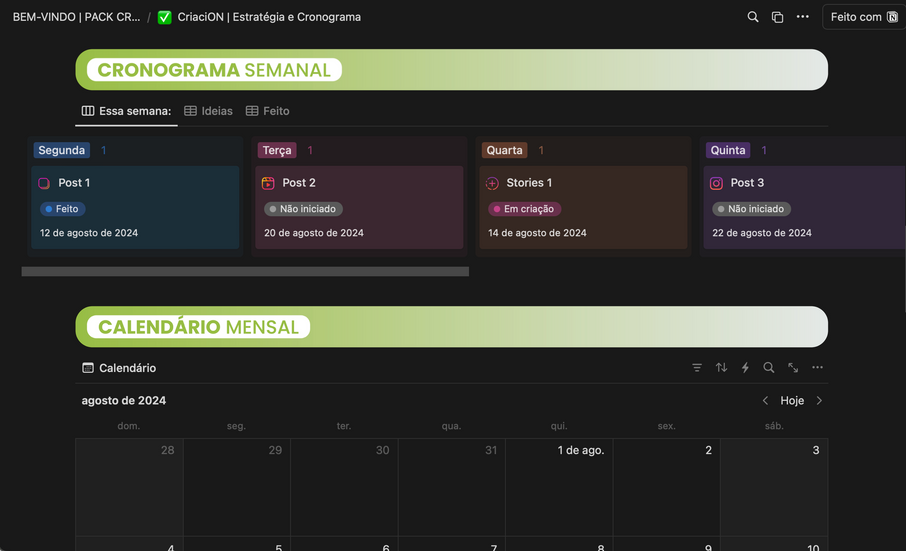Click the Essa semana board icon
Viewport: 906px width, 551px height.
(x=88, y=111)
